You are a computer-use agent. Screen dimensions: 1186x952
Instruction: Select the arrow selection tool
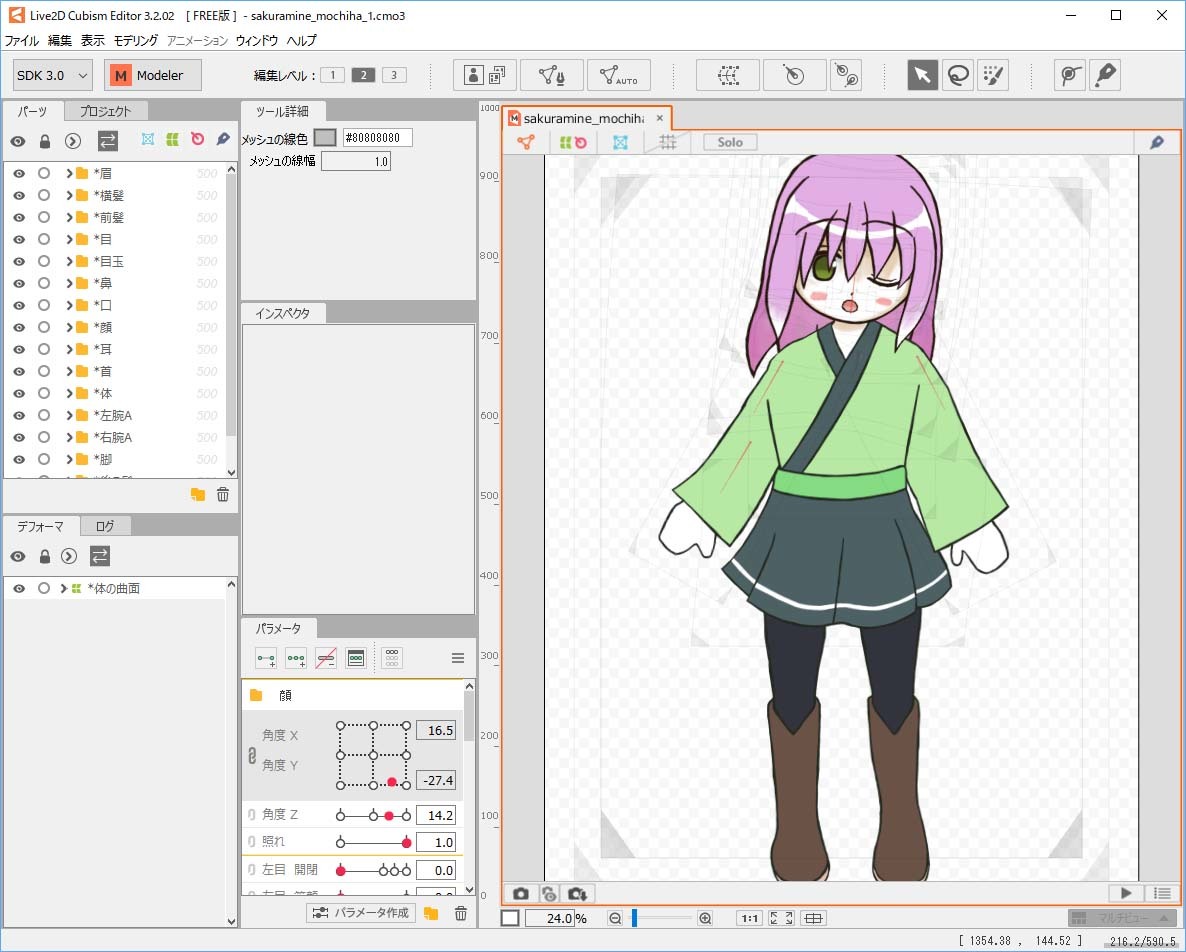(922, 75)
